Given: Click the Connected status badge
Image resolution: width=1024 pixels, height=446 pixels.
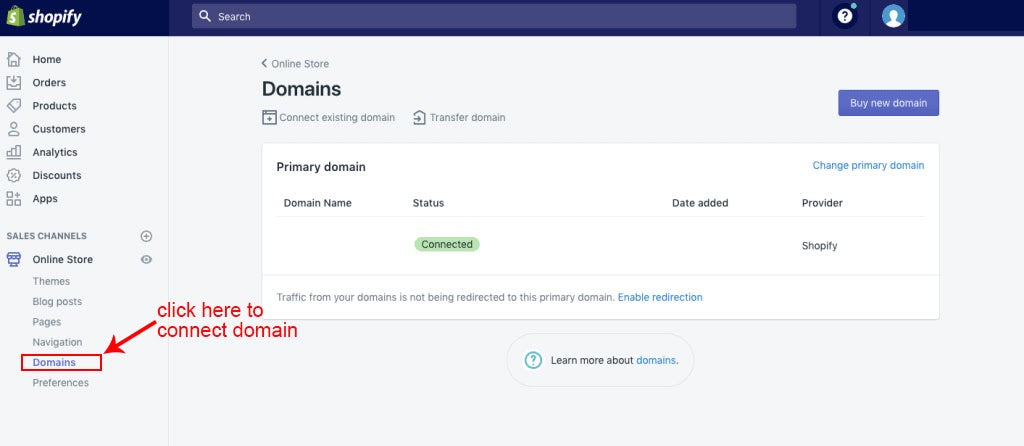Looking at the screenshot, I should (447, 244).
